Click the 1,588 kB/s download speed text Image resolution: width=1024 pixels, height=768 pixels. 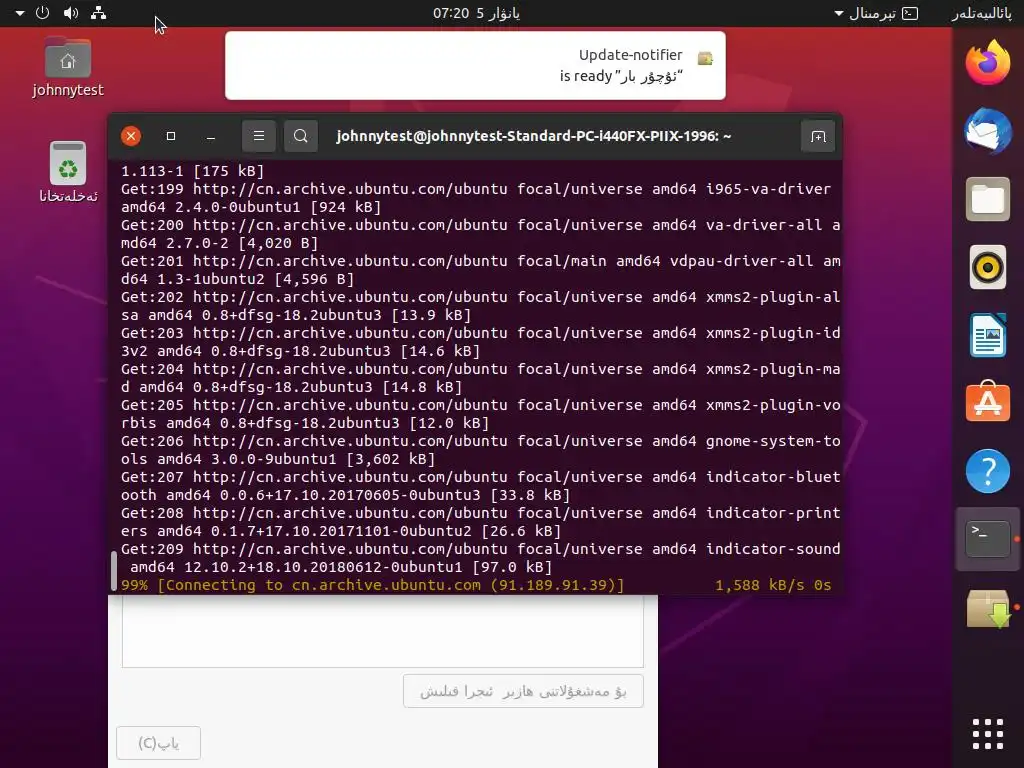pyautogui.click(x=760, y=585)
